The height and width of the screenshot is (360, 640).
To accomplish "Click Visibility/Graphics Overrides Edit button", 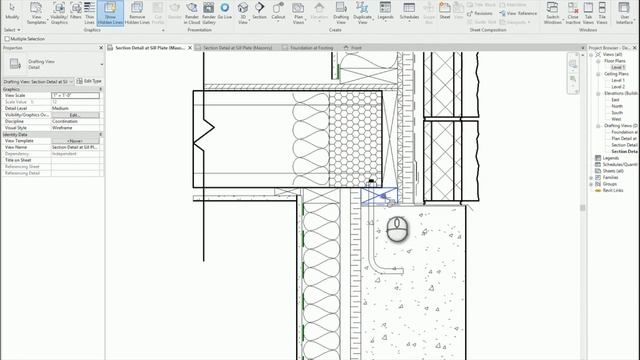I will (x=76, y=115).
